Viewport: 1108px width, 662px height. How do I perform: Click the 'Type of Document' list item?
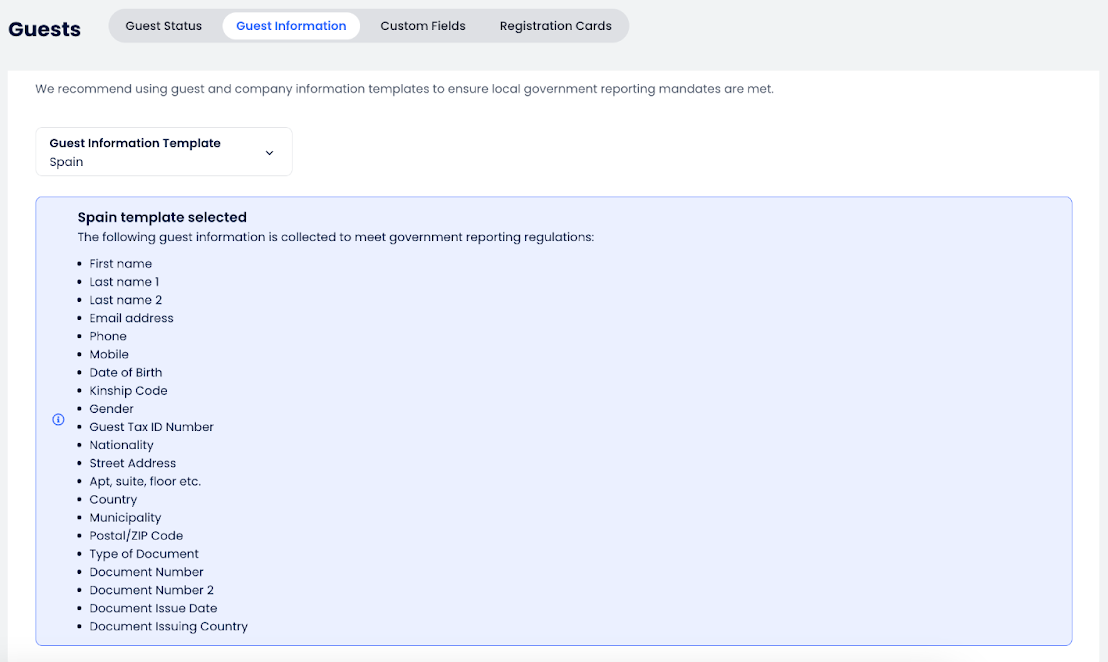[x=144, y=554]
